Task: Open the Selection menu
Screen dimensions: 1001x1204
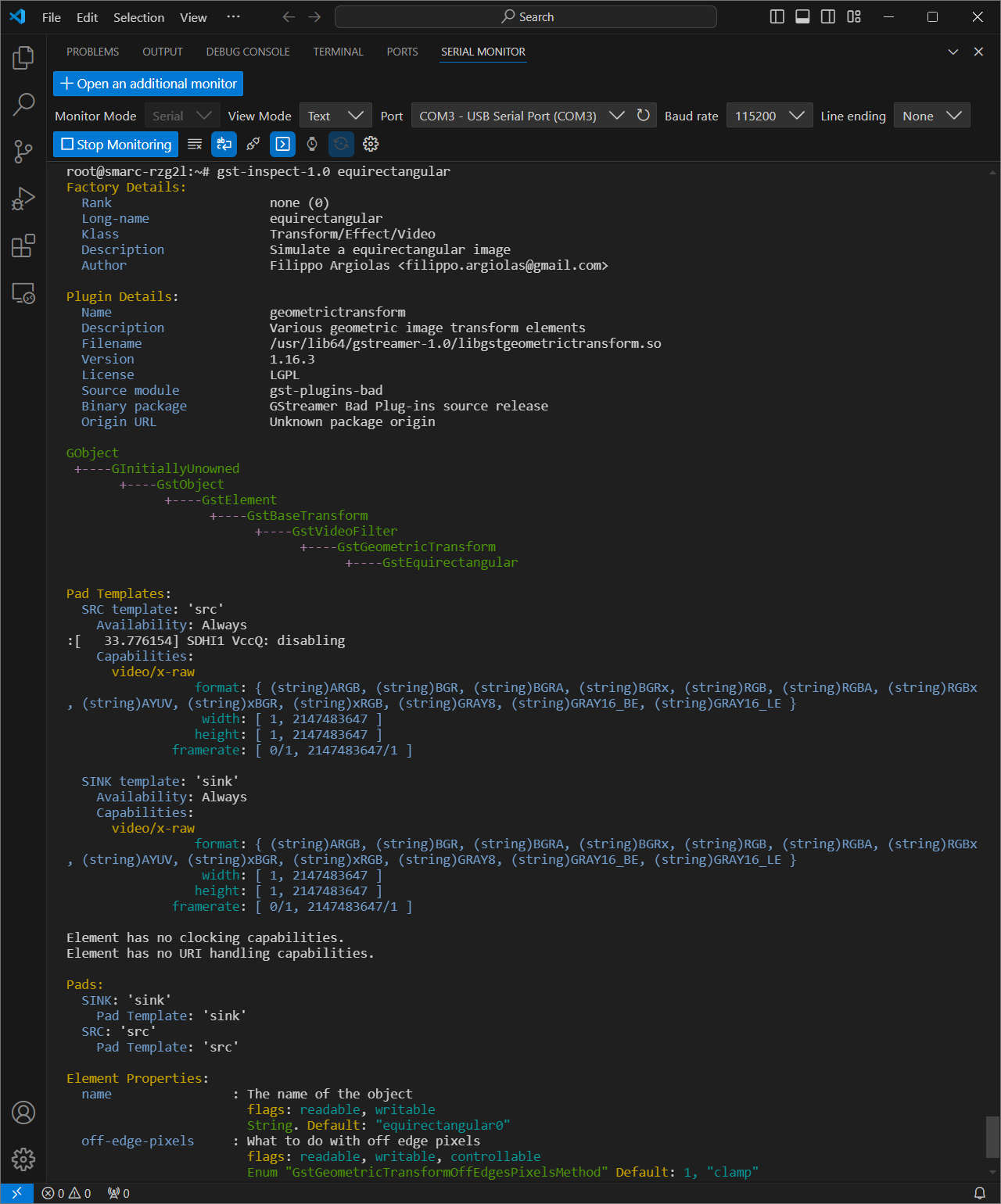Action: point(139,17)
